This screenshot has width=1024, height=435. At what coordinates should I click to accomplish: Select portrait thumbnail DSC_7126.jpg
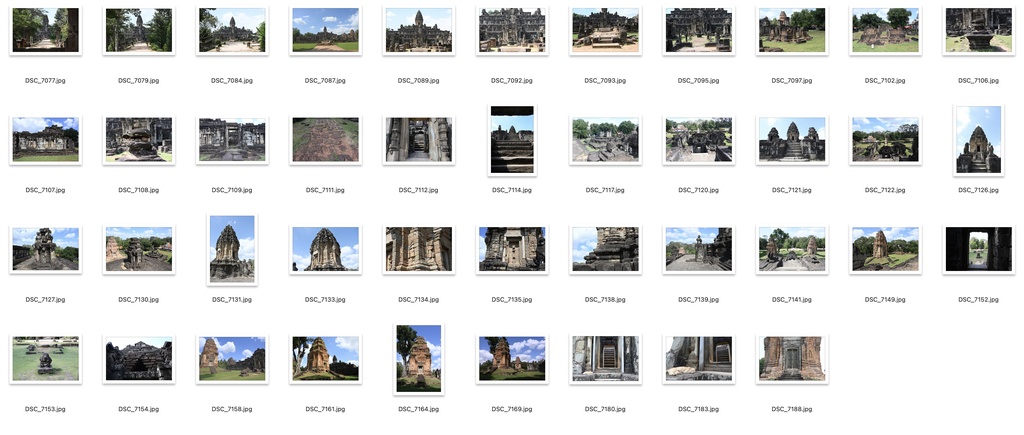979,140
